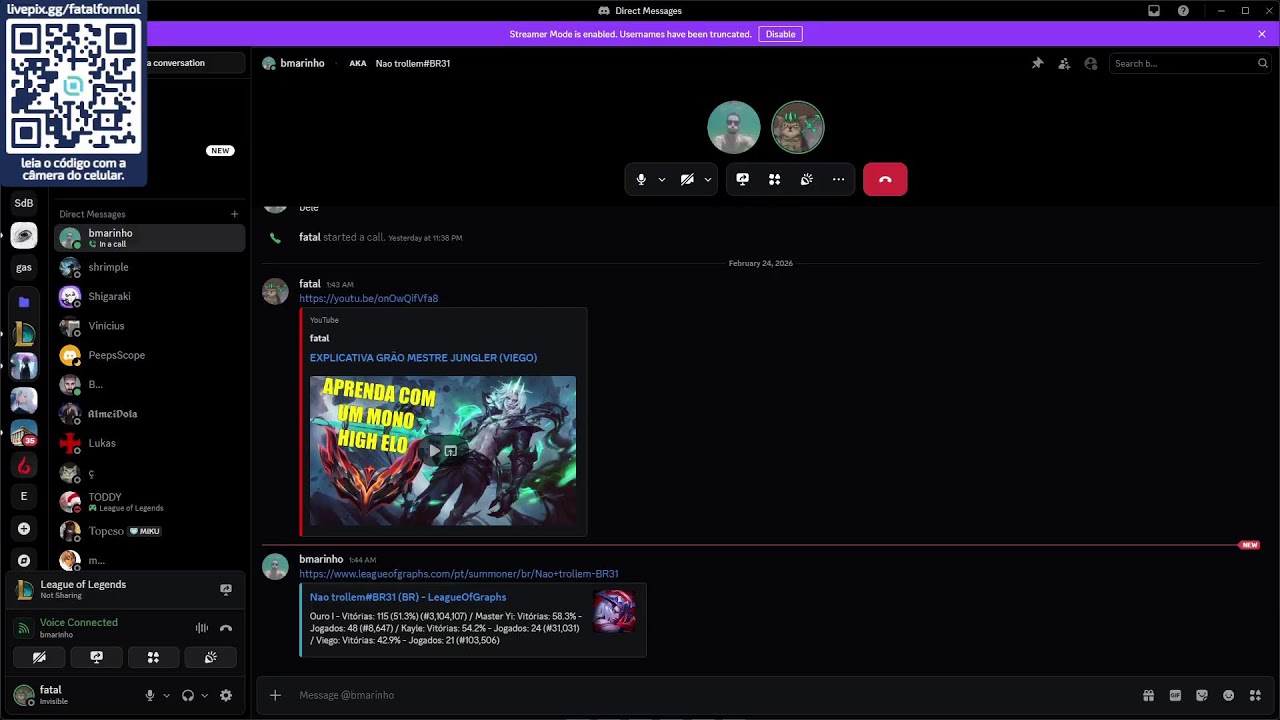Open the League of Legends server icon

click(x=24, y=333)
